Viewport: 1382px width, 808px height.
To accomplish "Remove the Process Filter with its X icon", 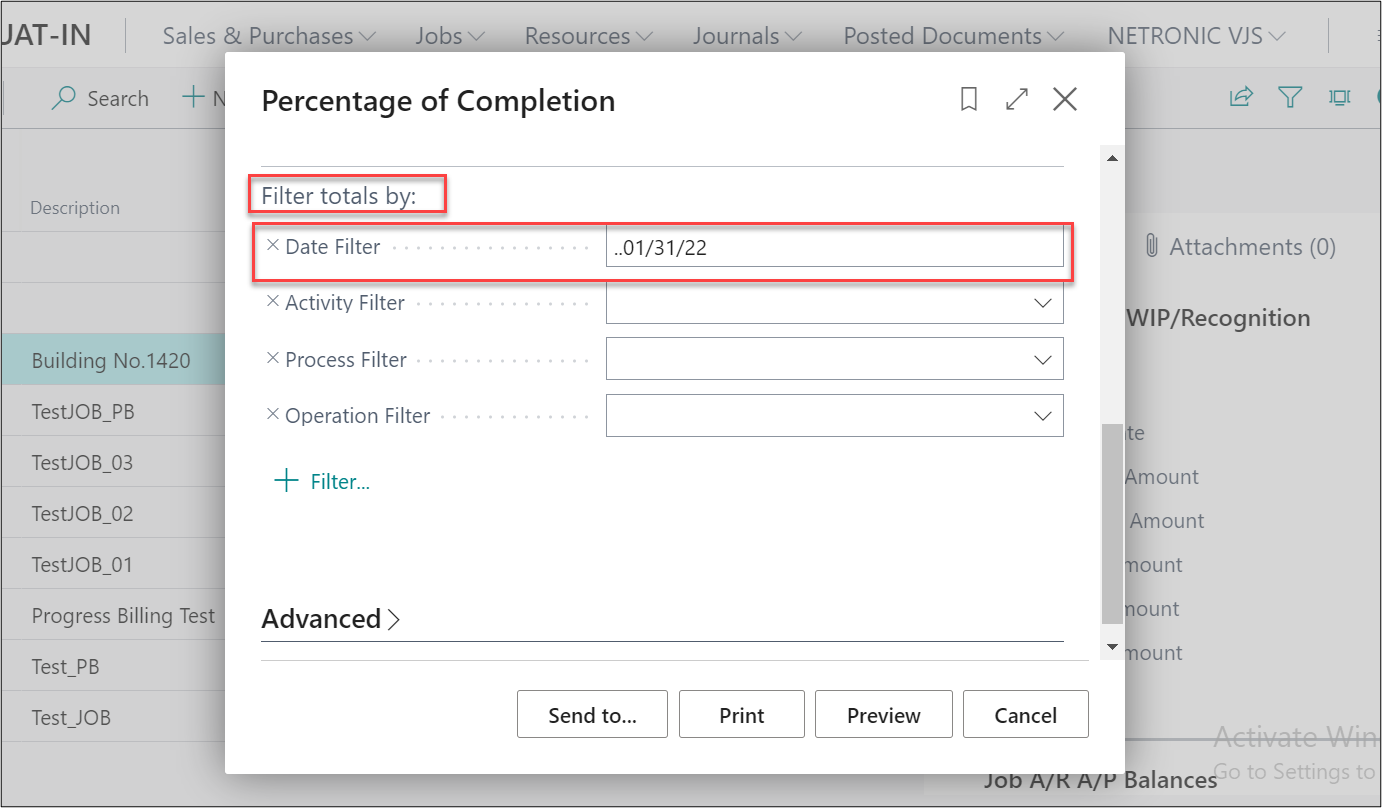I will (x=272, y=359).
